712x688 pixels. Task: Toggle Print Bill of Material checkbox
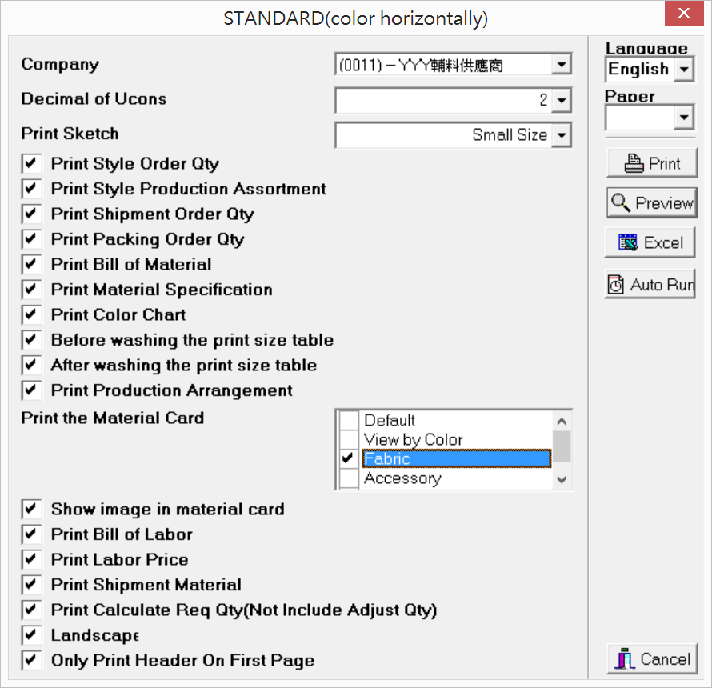(32, 265)
